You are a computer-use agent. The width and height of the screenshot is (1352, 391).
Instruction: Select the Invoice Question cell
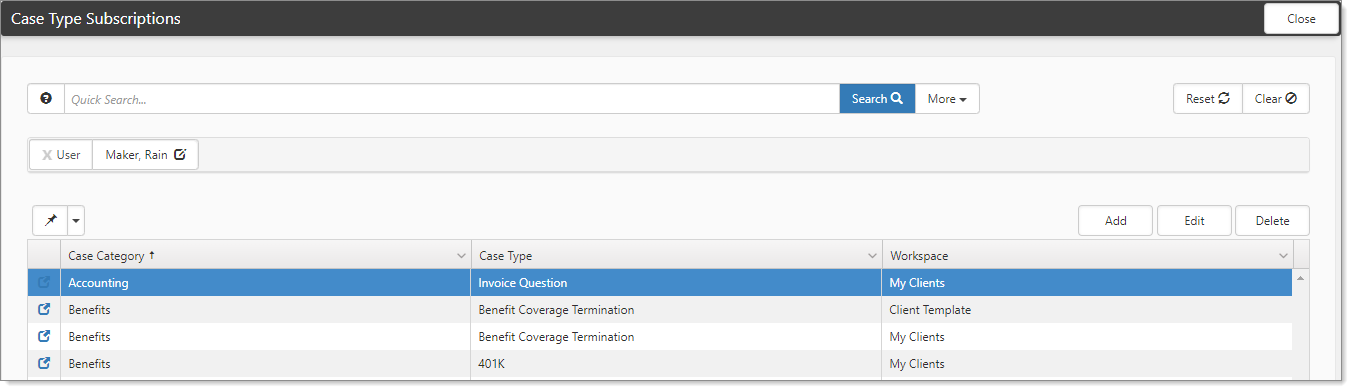pos(677,283)
